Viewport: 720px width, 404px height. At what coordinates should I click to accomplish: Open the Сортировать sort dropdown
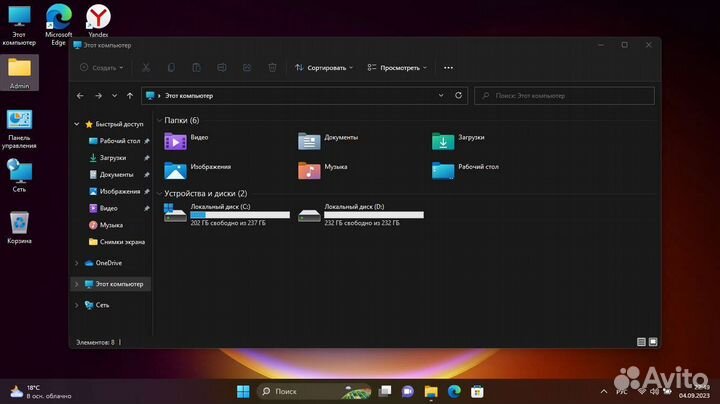(x=324, y=67)
